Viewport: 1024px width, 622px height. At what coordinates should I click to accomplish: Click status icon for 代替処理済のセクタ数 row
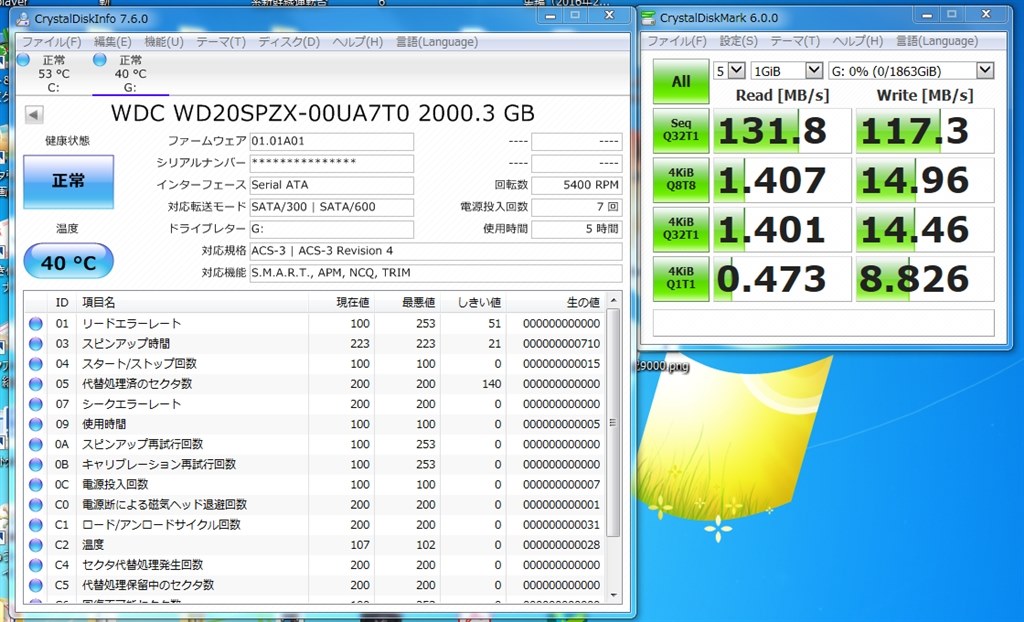[35, 384]
